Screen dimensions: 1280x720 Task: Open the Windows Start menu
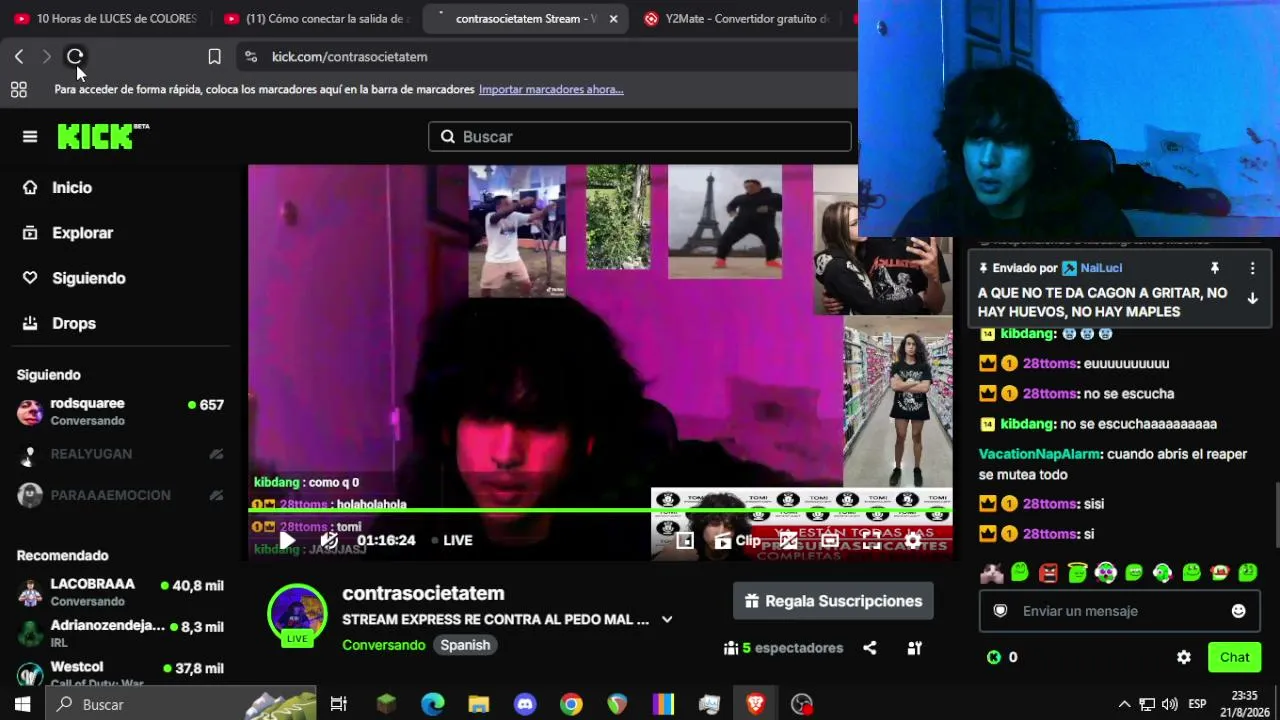pyautogui.click(x=22, y=705)
